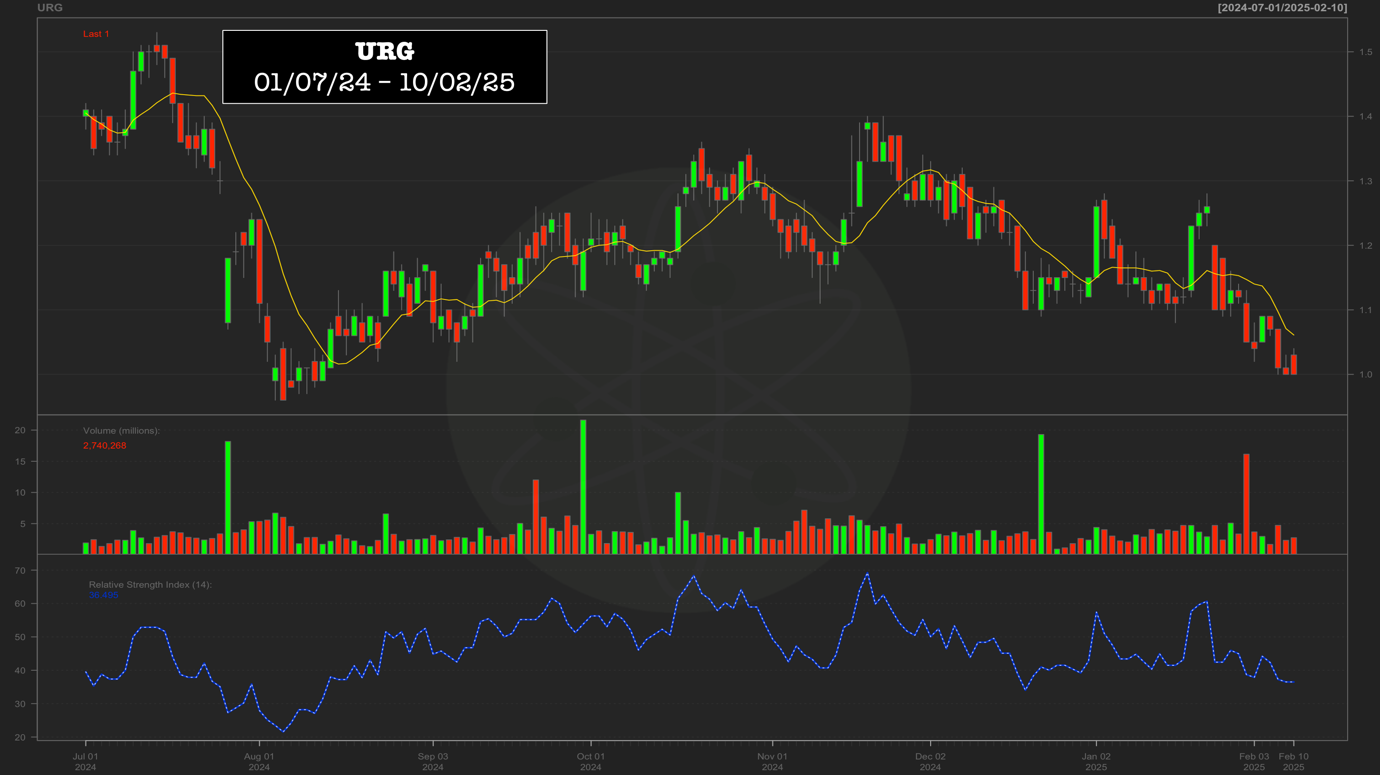This screenshot has height=775, width=1380.
Task: Click the 60 label on the RSI axis
Action: 21,604
